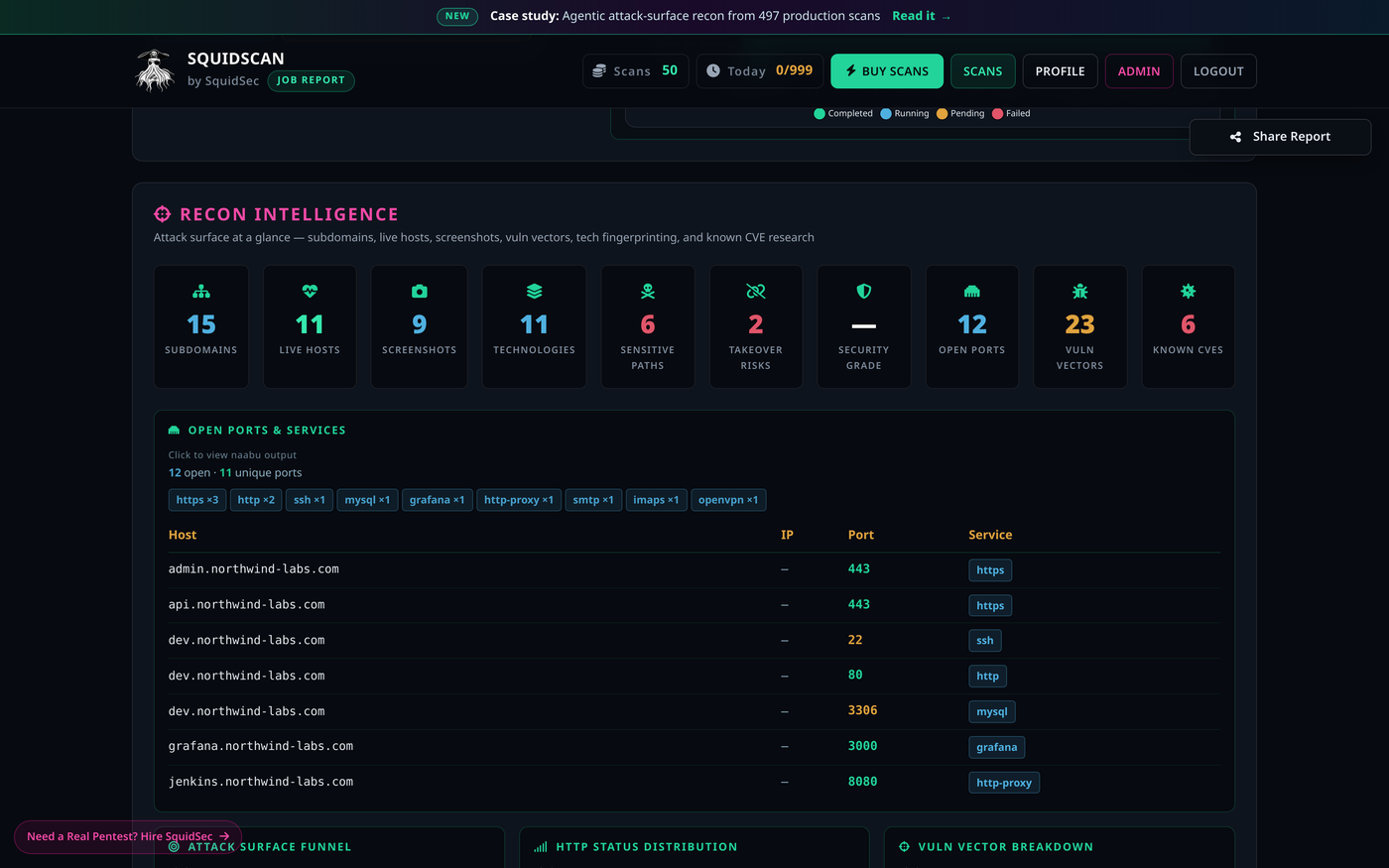Click the Sensitive Paths skull icon
The height and width of the screenshot is (868, 1389).
(x=648, y=292)
